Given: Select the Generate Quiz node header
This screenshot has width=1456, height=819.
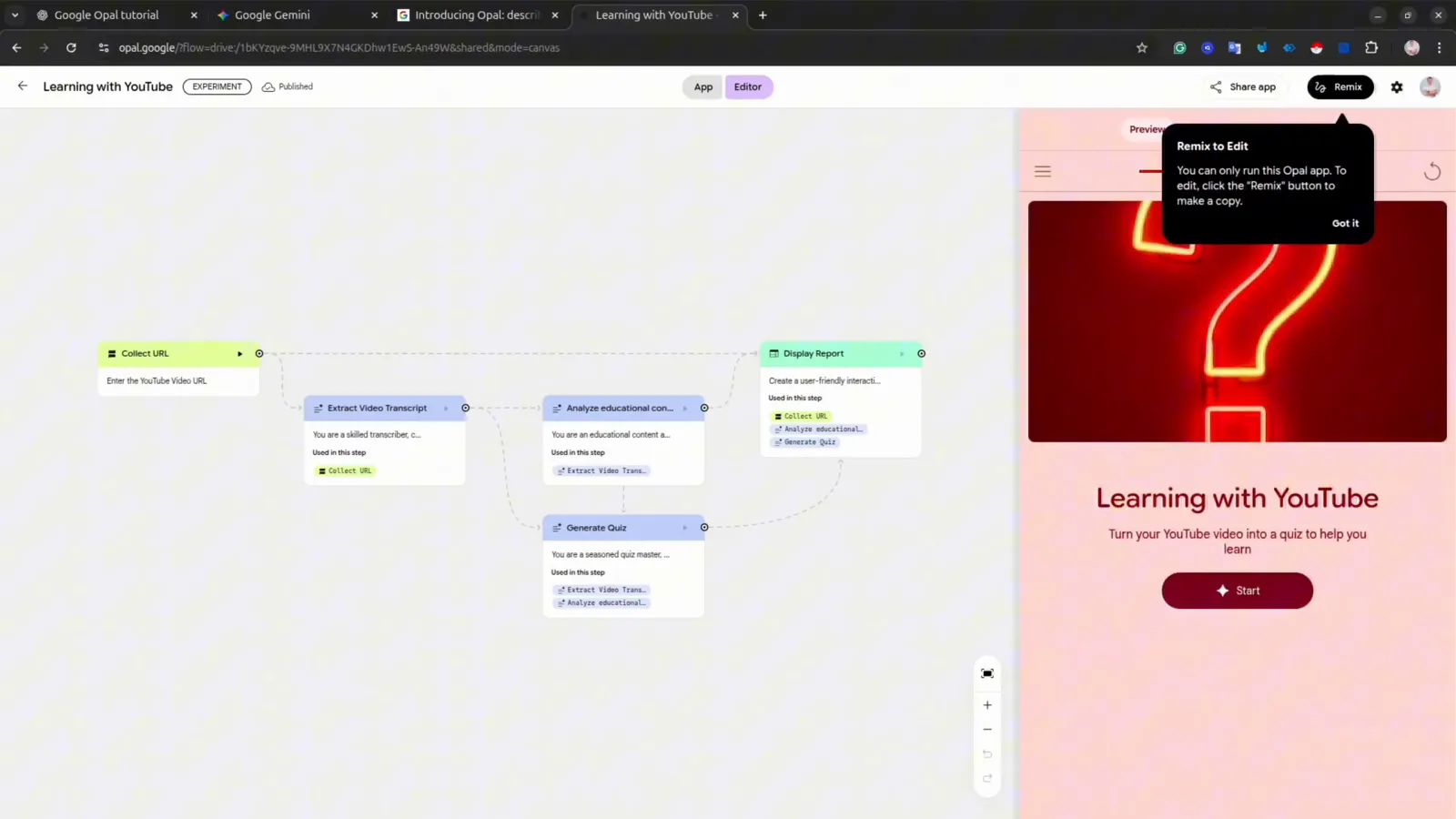Looking at the screenshot, I should (x=623, y=528).
